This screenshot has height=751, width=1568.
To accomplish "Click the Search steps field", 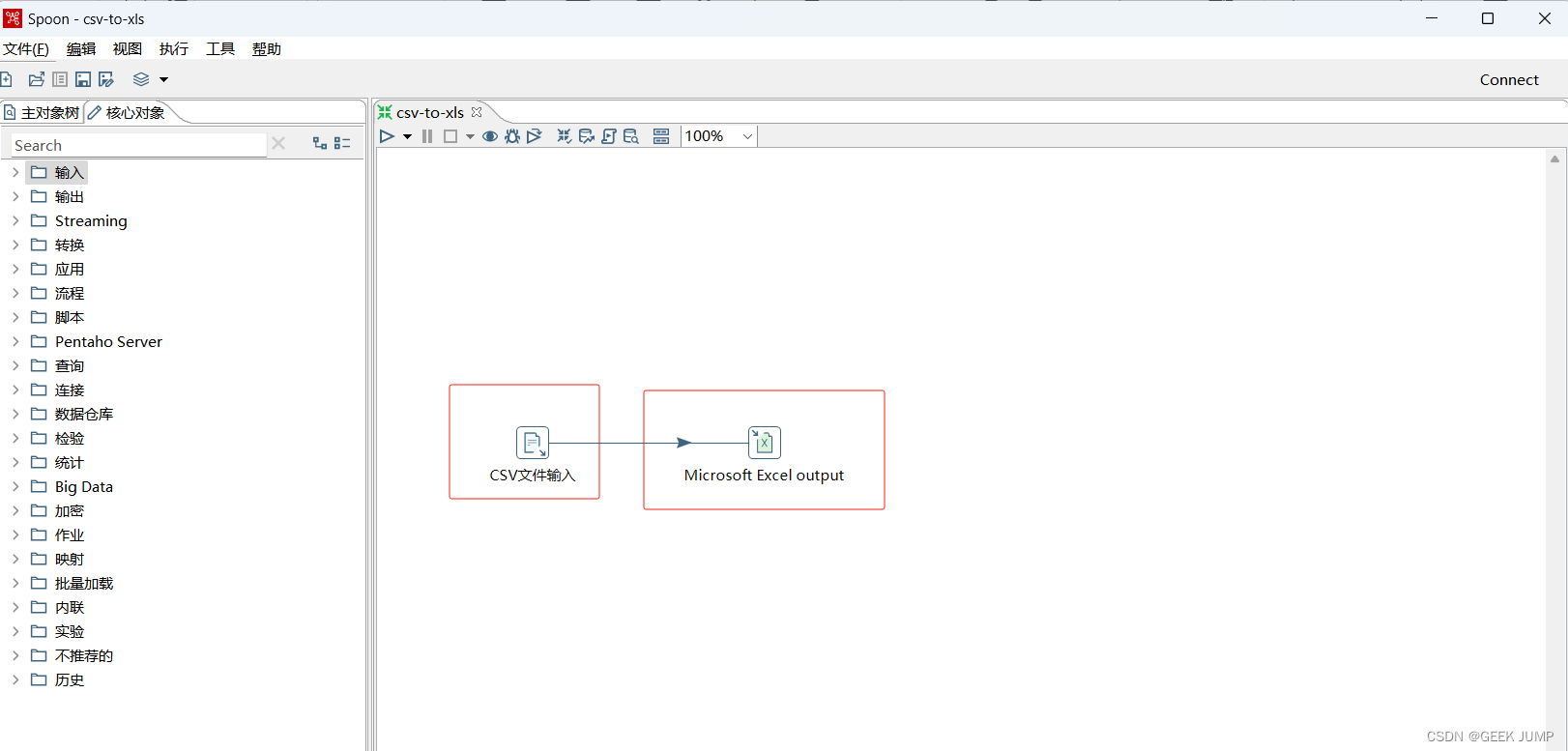I will [x=138, y=145].
